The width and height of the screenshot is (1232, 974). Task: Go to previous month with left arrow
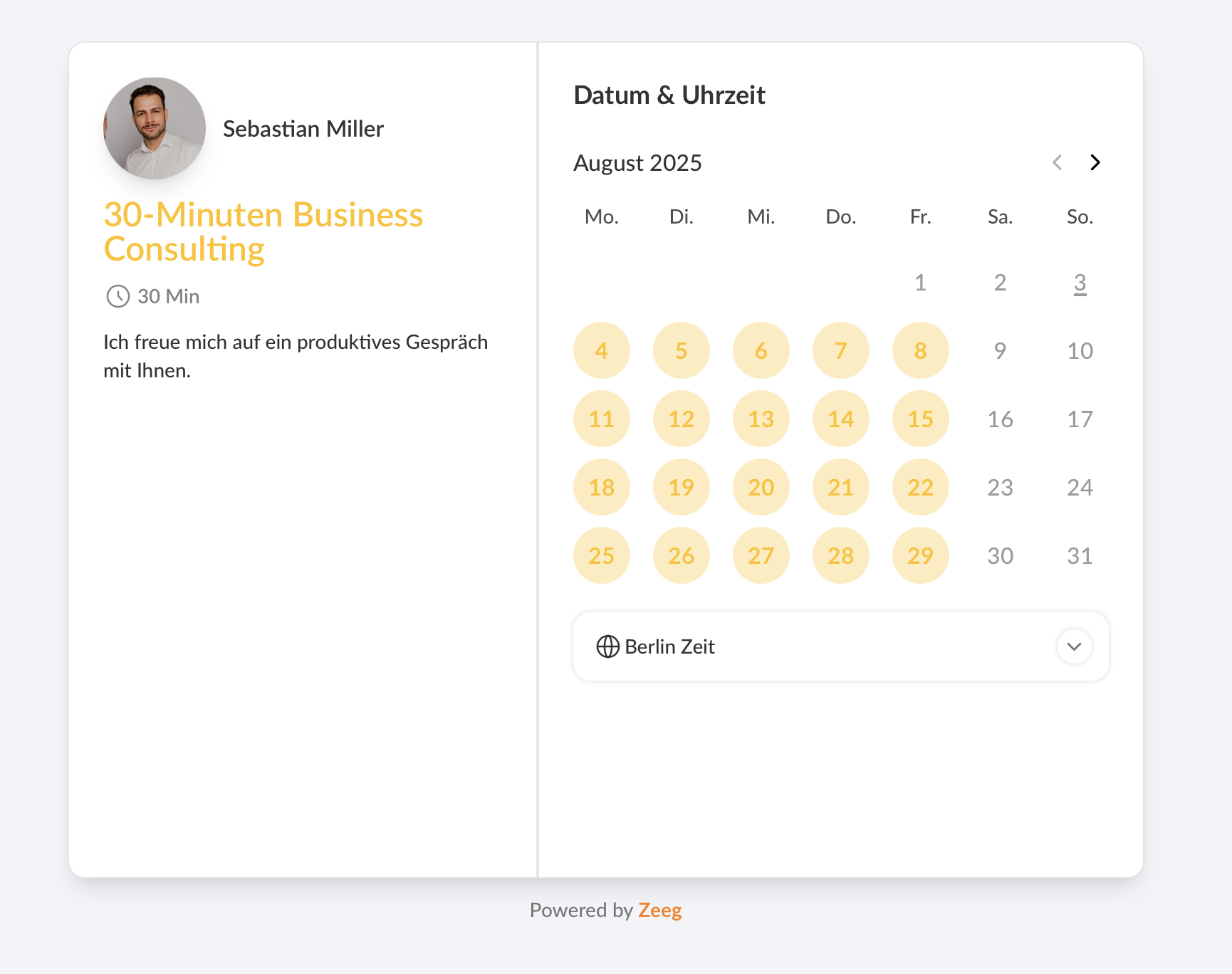(x=1058, y=162)
